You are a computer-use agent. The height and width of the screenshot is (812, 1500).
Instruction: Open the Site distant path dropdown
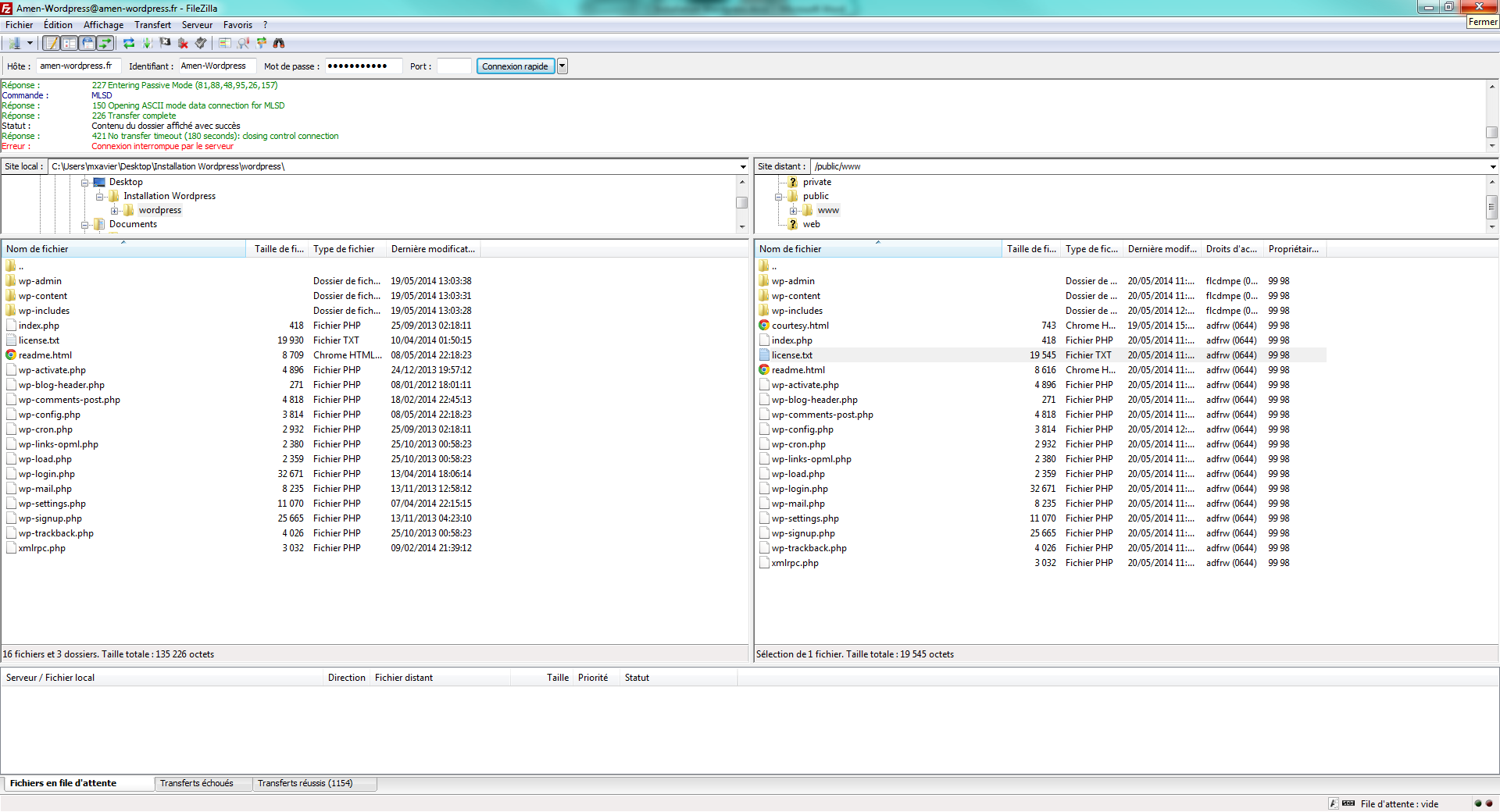tap(1492, 166)
